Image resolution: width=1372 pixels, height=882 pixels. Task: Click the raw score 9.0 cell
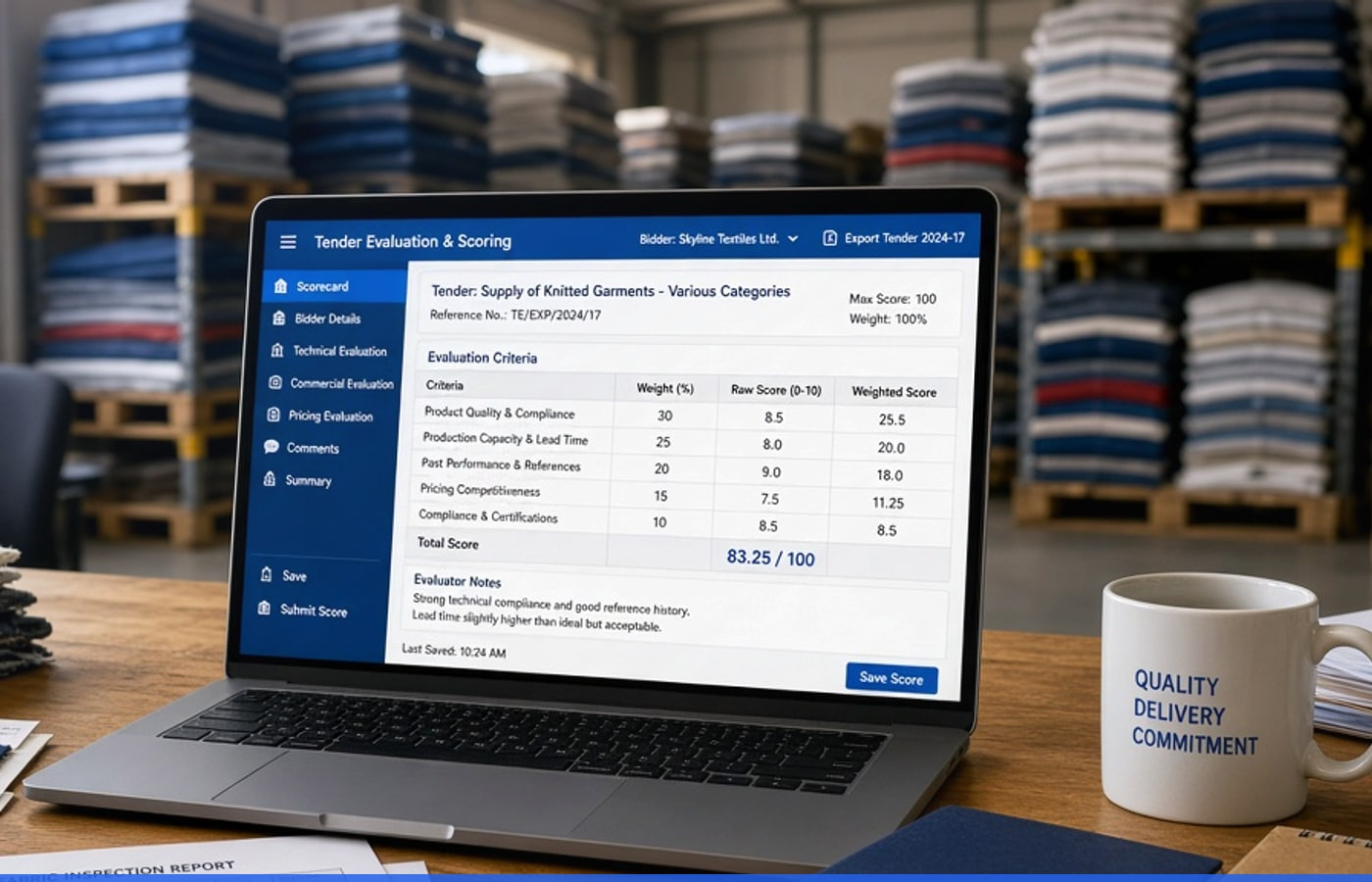click(x=771, y=471)
